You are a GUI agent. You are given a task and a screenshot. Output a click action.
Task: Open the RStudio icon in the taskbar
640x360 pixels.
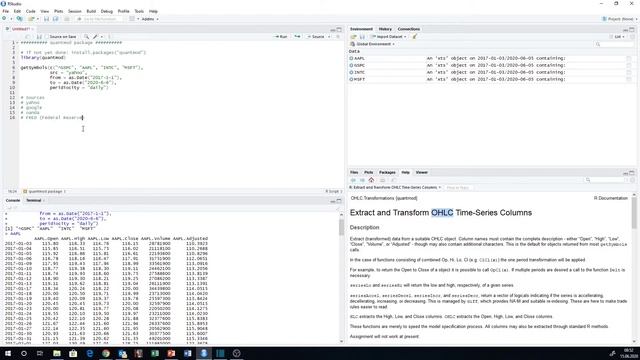click(204, 353)
